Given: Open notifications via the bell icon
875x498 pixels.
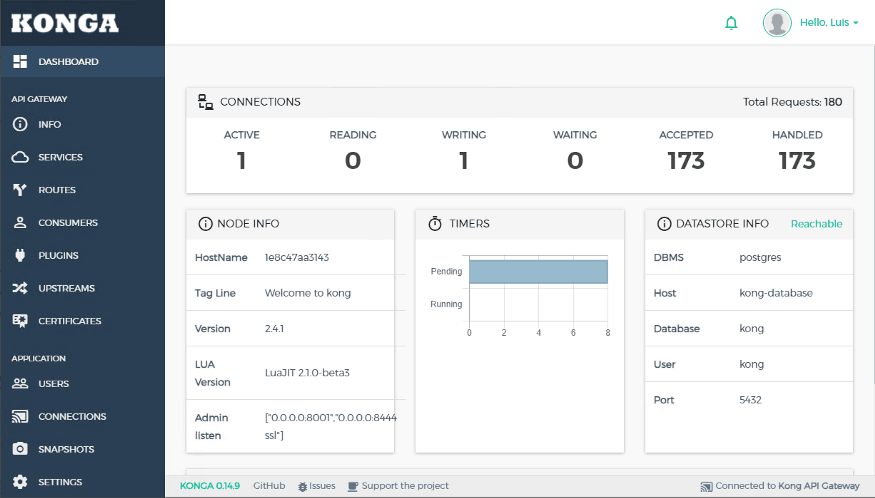Looking at the screenshot, I should [731, 23].
